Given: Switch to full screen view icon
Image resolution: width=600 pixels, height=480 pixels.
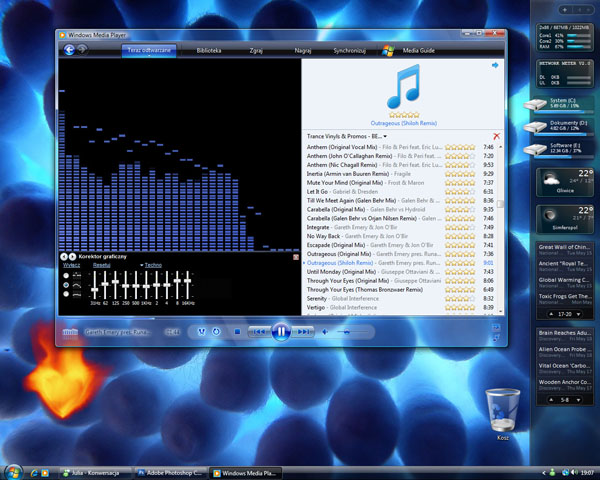Looking at the screenshot, I should click(x=496, y=327).
